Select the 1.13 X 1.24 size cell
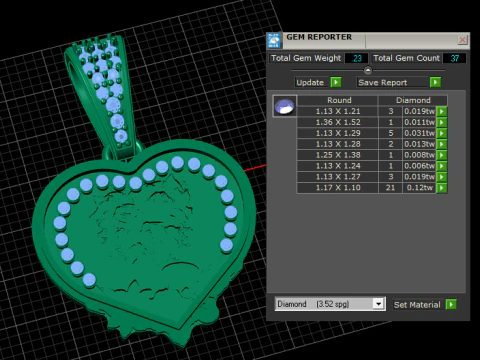This screenshot has width=480, height=360. tap(338, 166)
